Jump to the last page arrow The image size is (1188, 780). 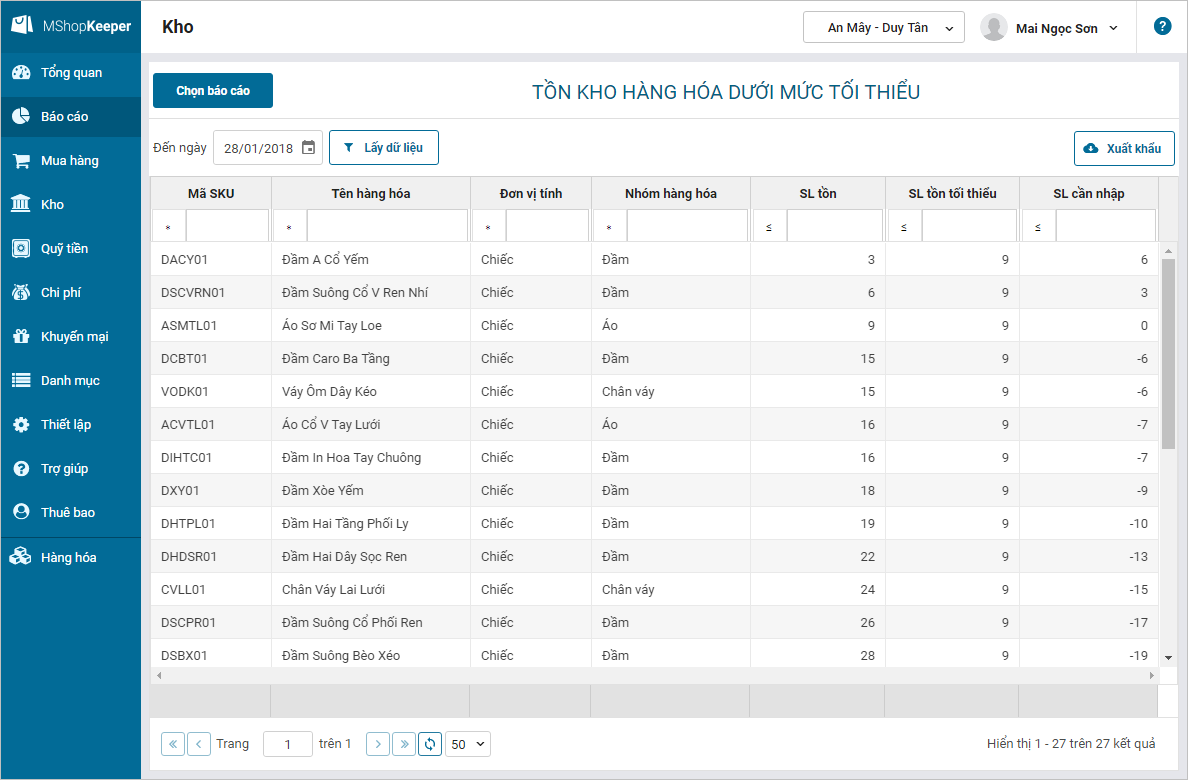click(x=404, y=744)
